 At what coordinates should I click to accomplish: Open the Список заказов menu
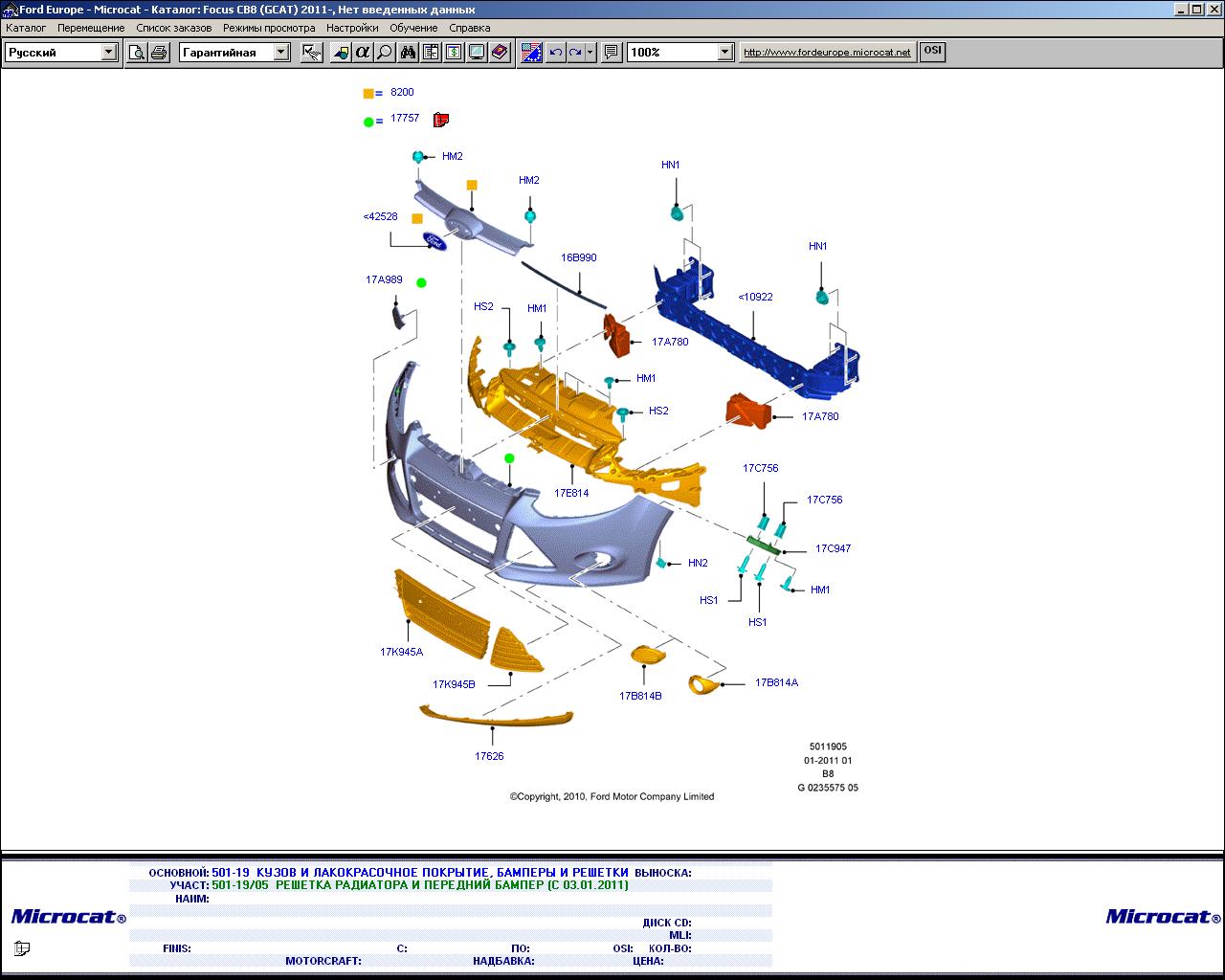[174, 28]
